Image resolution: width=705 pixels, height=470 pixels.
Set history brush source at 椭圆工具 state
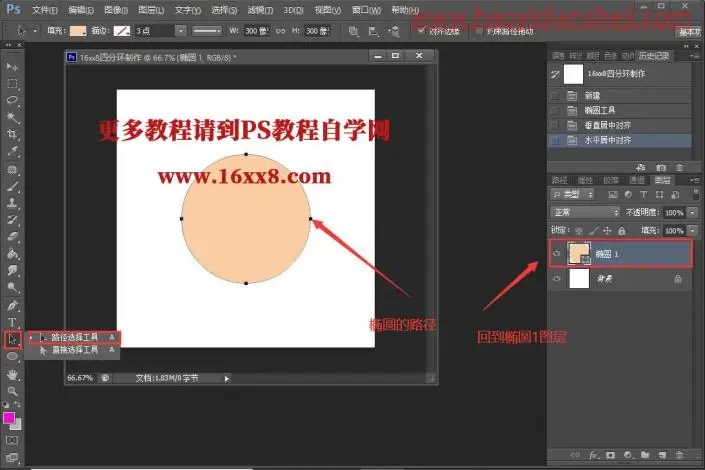click(556, 110)
